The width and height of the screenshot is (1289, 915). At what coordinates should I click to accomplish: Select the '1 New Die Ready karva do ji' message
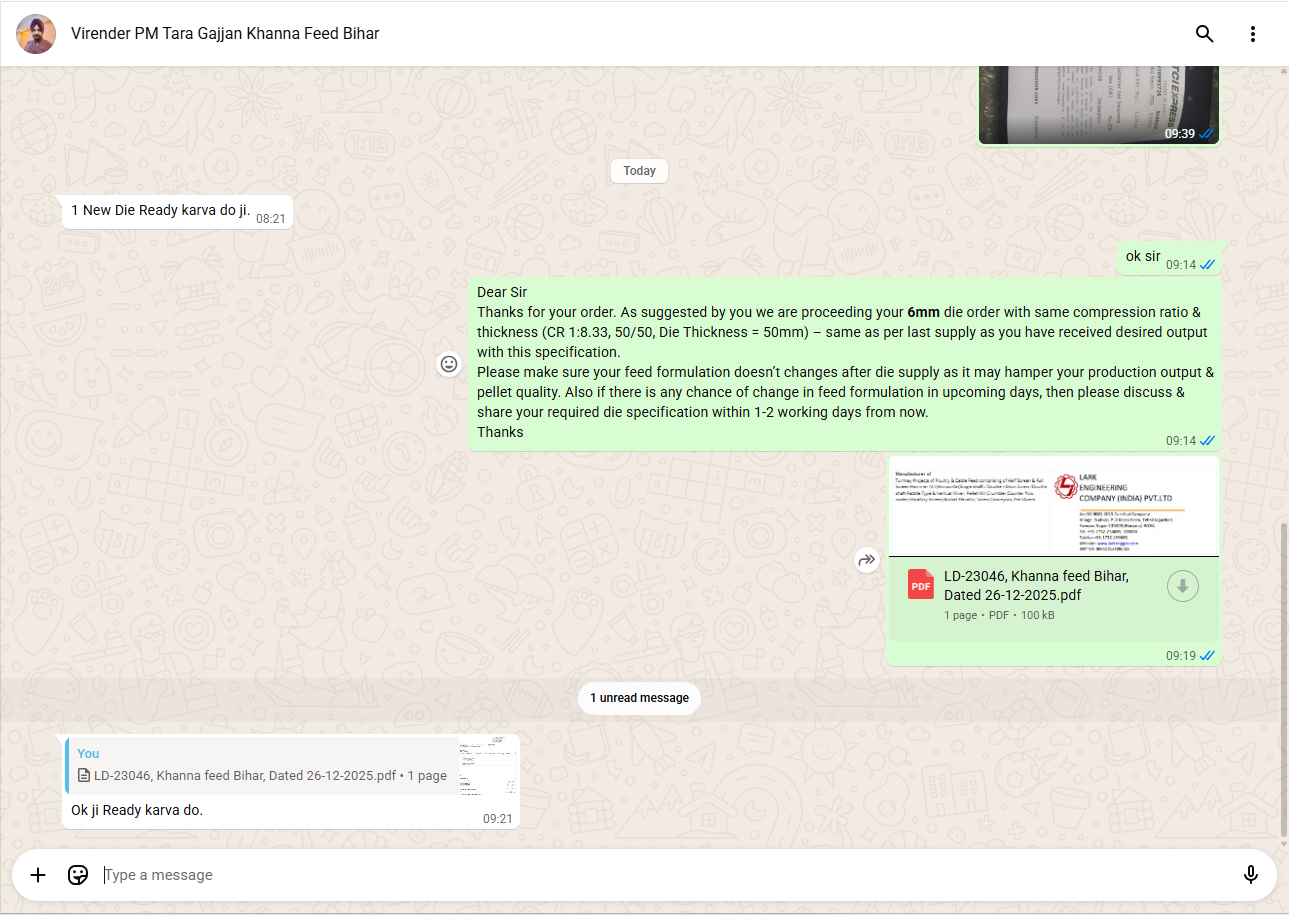click(160, 211)
